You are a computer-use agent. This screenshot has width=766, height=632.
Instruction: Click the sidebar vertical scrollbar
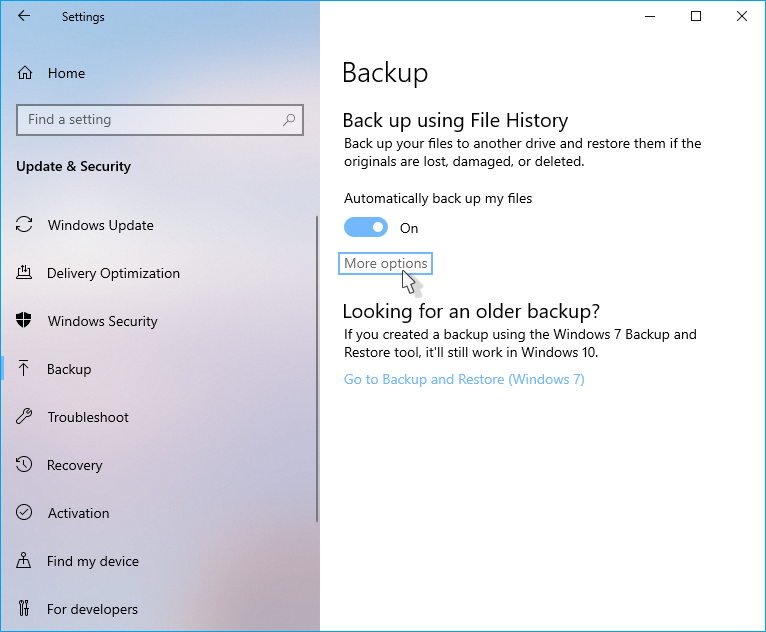point(317,370)
